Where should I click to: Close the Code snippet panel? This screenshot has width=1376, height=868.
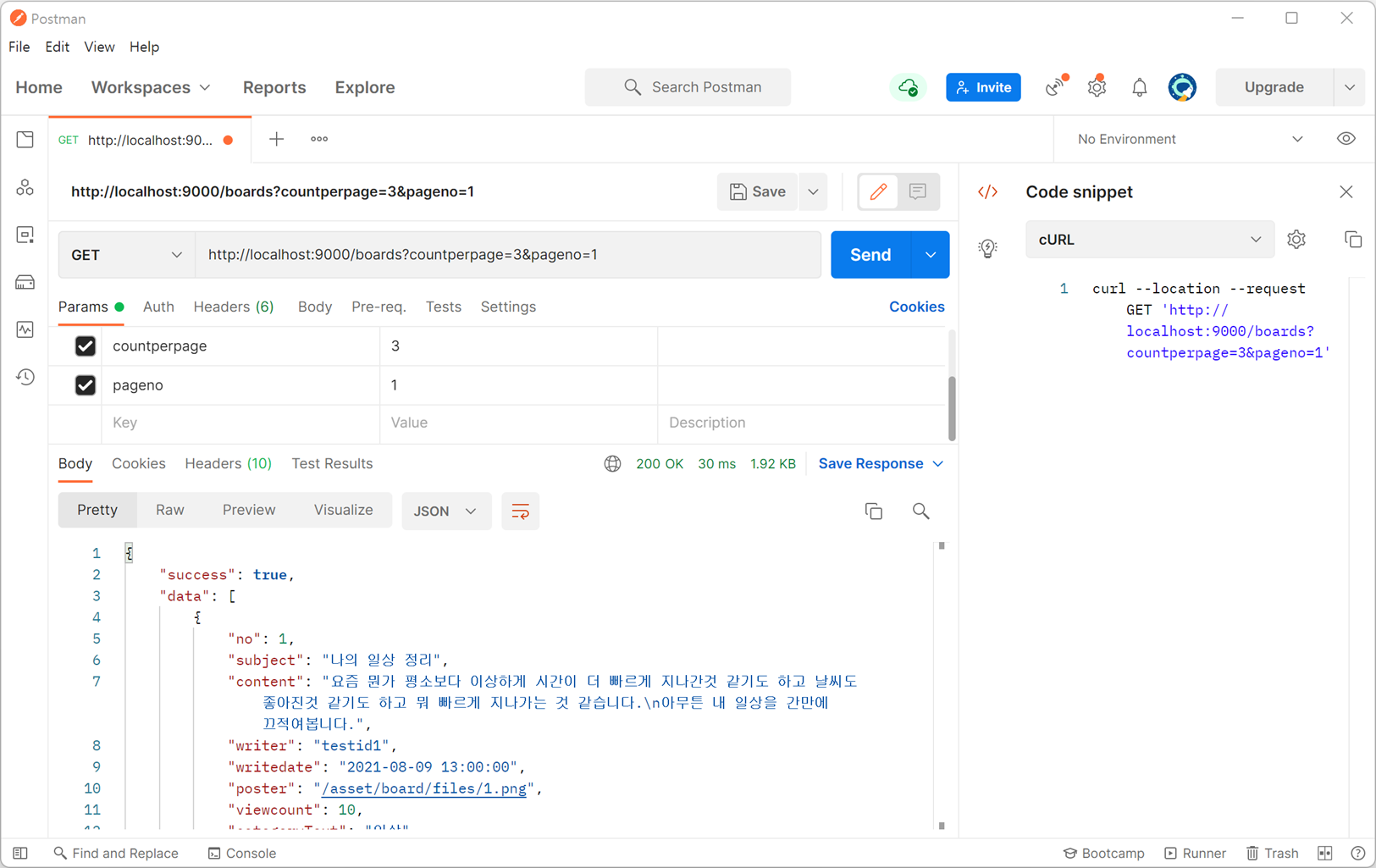pyautogui.click(x=1346, y=191)
